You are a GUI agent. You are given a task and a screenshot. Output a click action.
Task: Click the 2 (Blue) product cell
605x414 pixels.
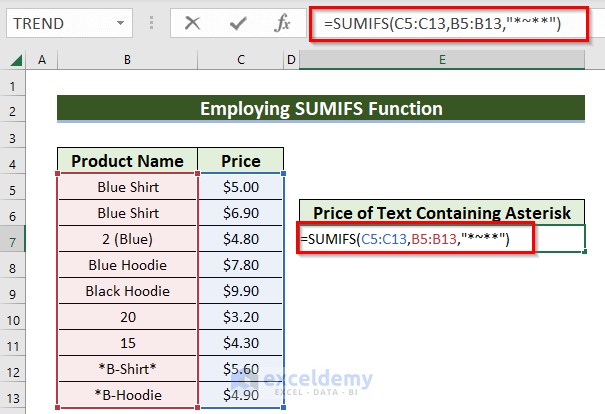127,238
